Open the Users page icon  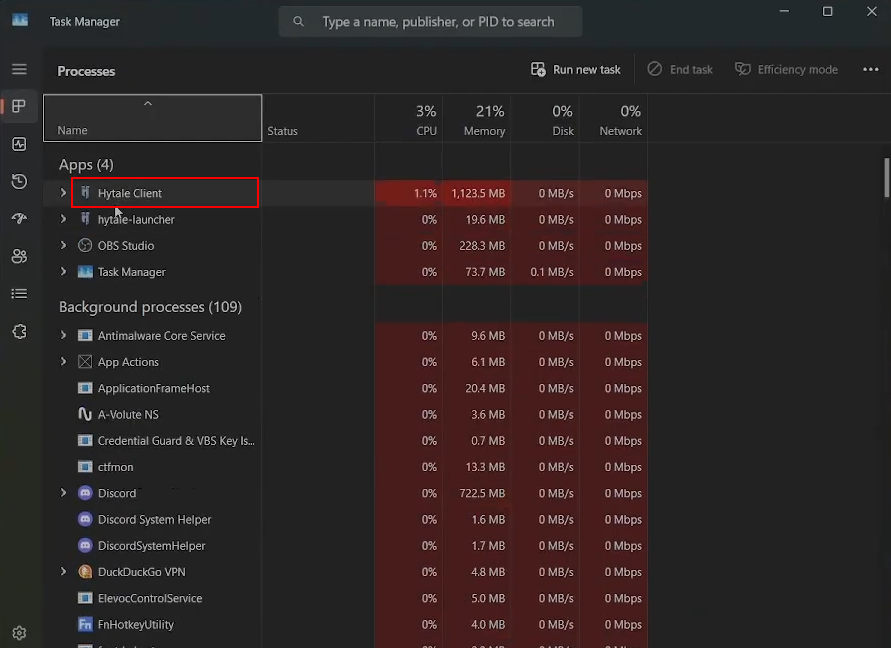(x=19, y=256)
